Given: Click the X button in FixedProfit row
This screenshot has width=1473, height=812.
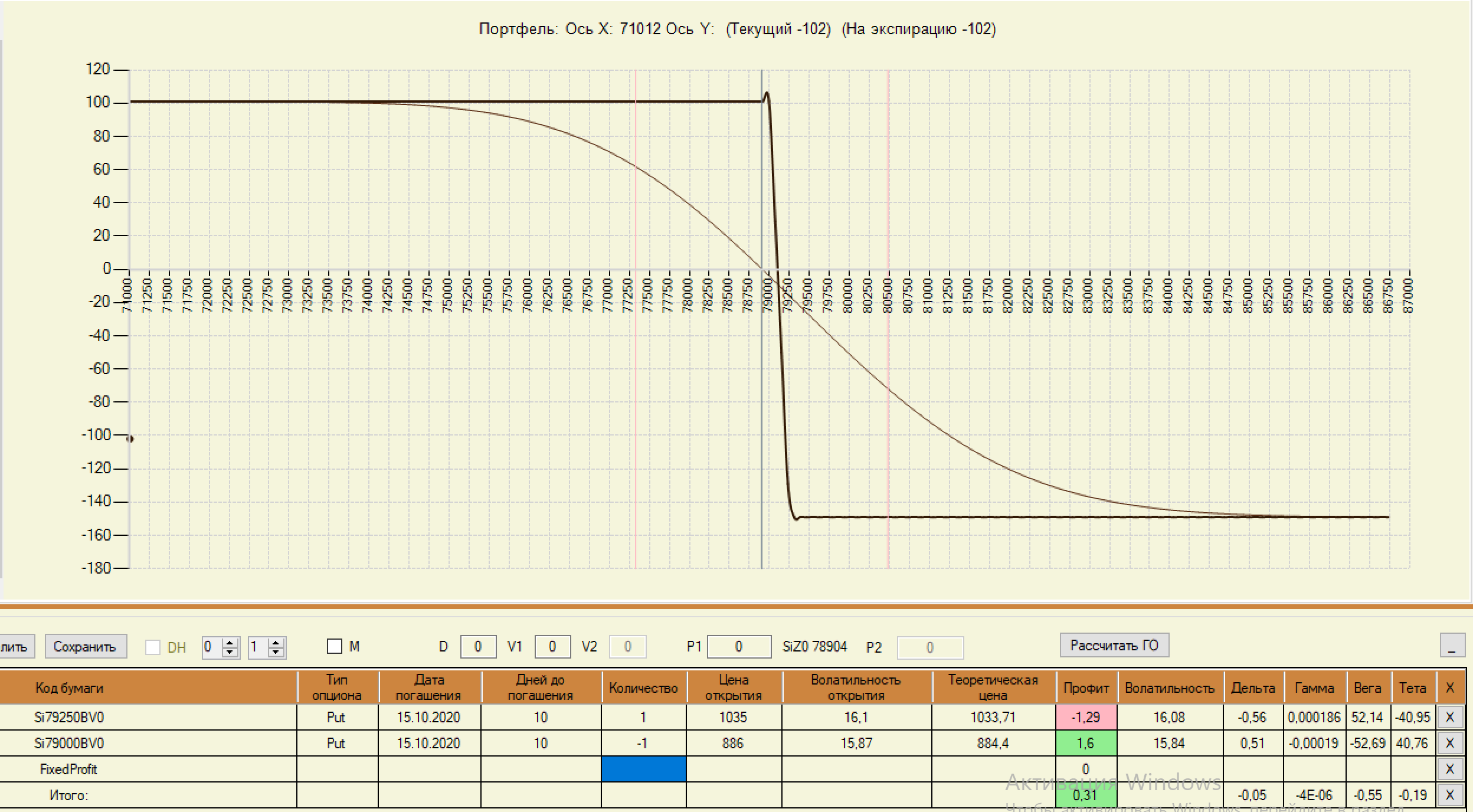Looking at the screenshot, I should 1449,770.
